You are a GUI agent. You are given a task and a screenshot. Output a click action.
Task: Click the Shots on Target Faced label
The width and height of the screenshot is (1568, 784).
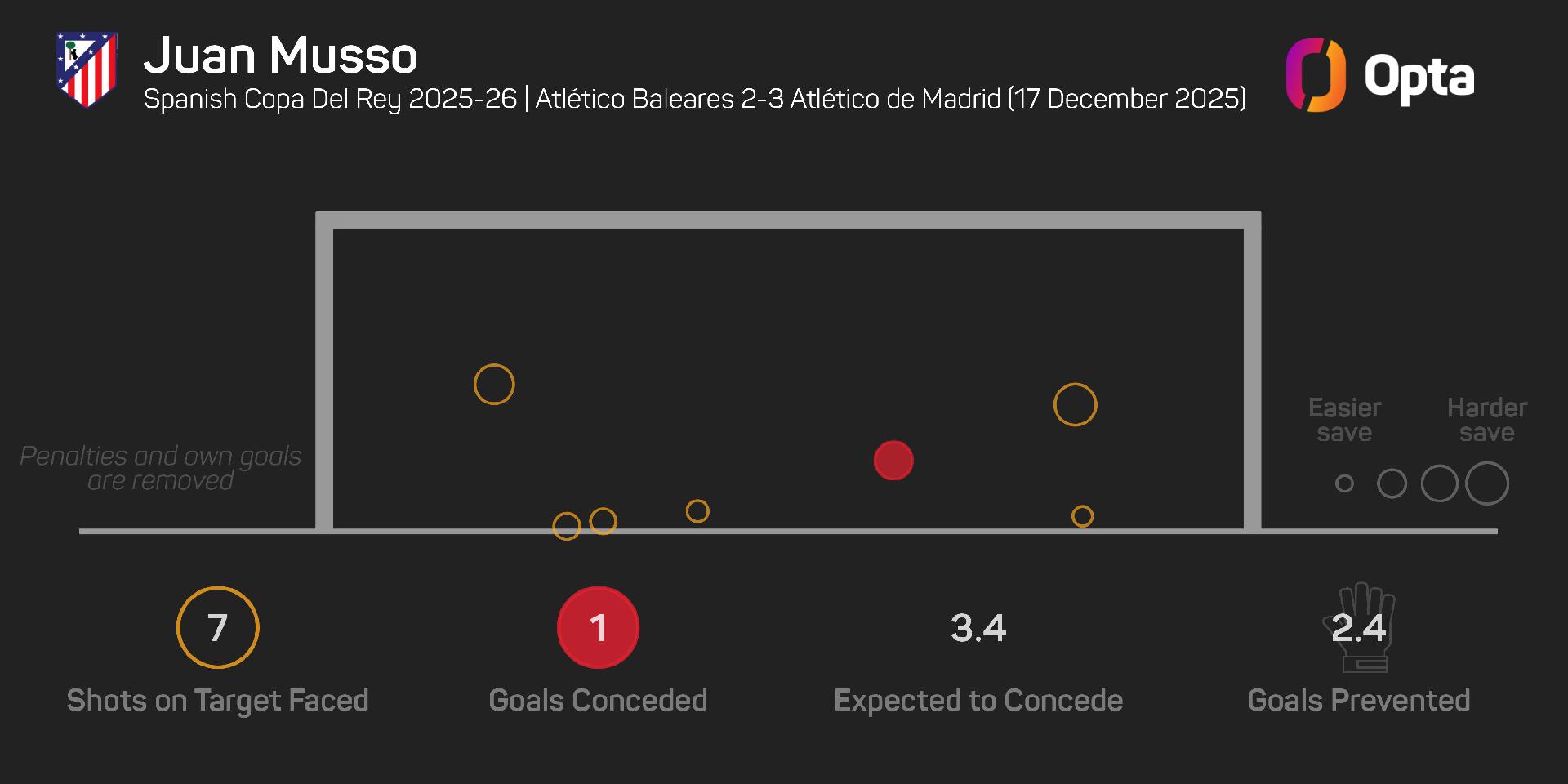click(217, 701)
